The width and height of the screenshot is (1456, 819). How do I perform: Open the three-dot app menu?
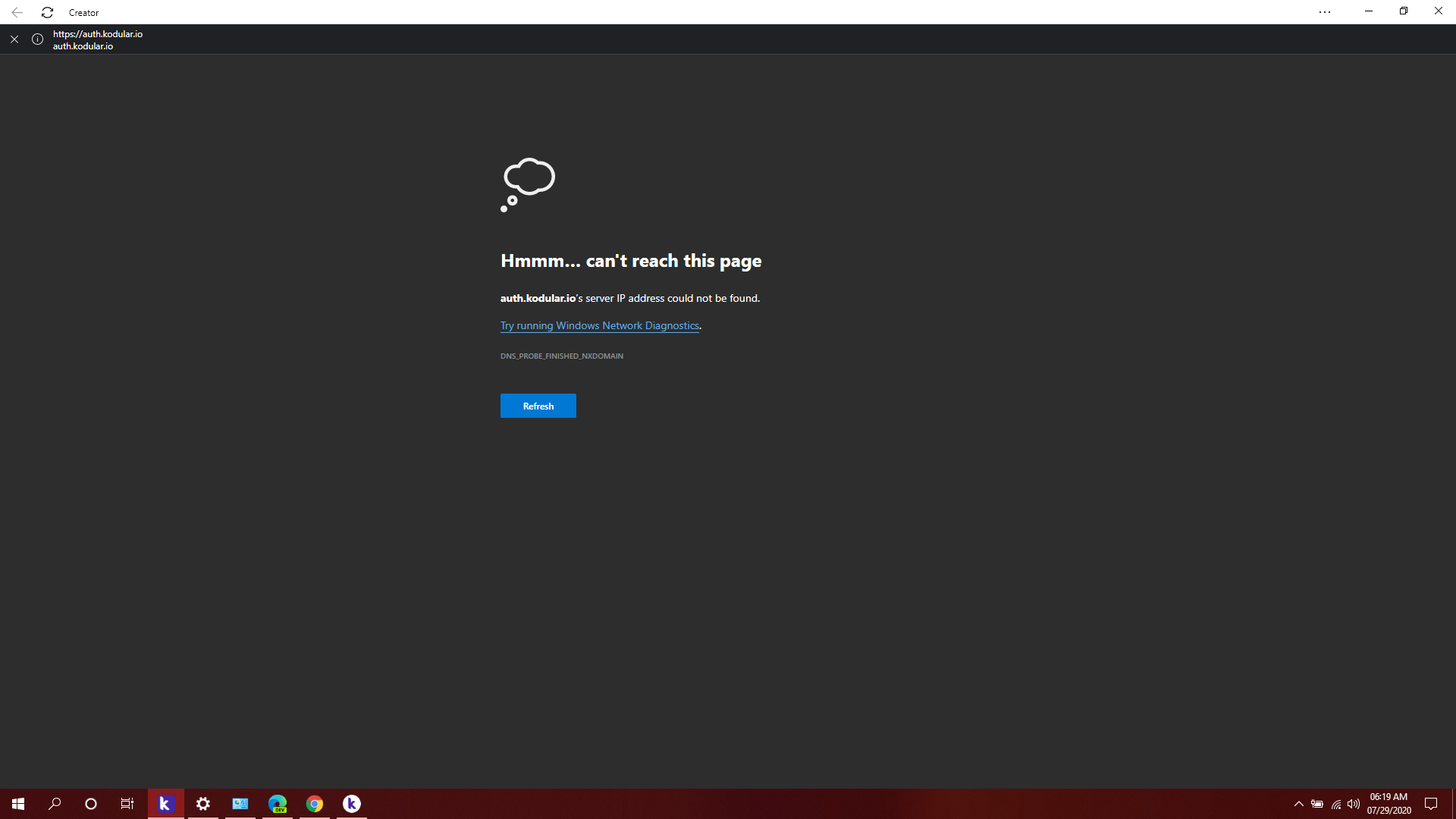coord(1325,12)
